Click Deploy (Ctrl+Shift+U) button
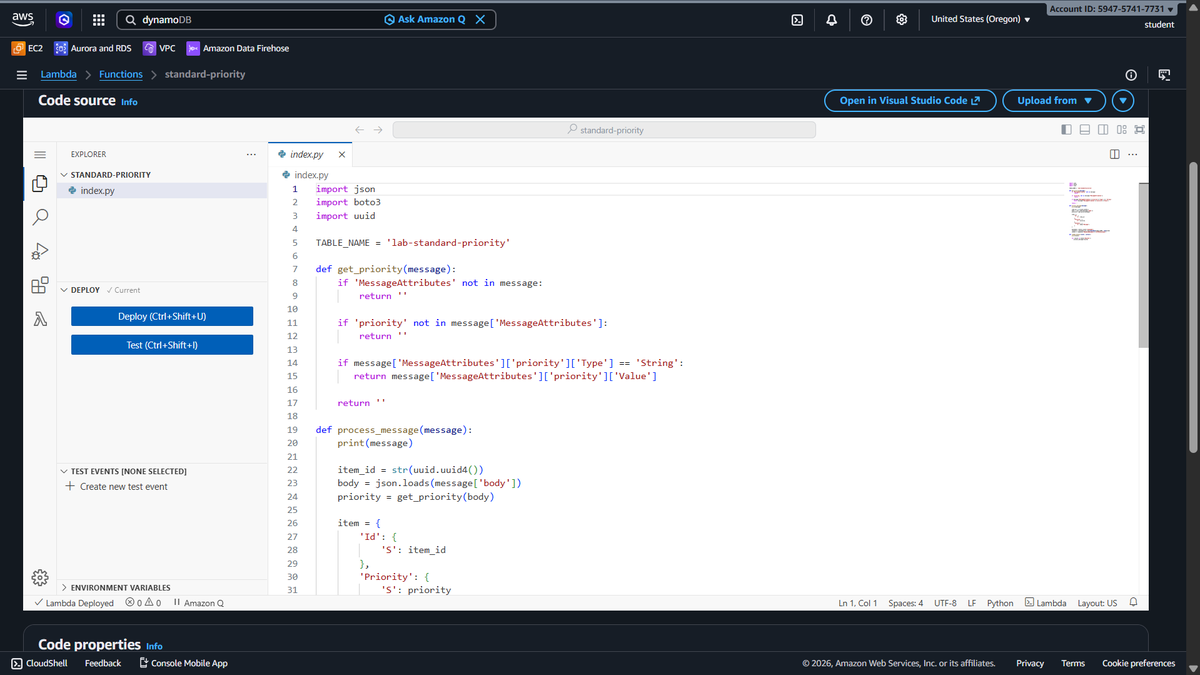The image size is (1200, 675). tap(162, 316)
